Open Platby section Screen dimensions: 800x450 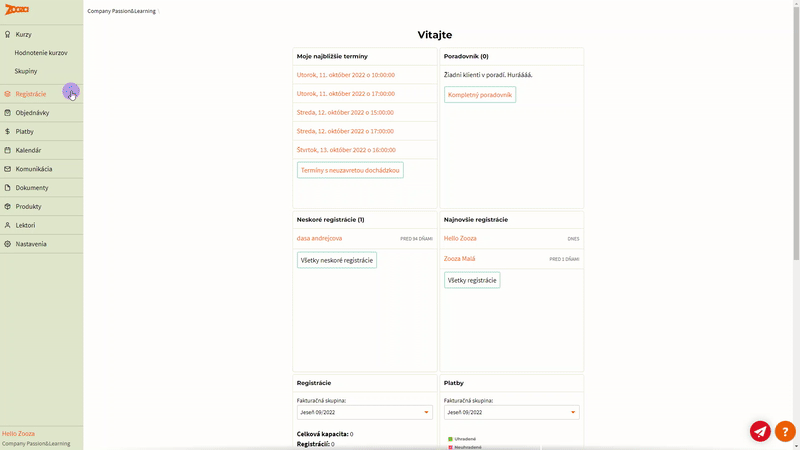pos(24,131)
